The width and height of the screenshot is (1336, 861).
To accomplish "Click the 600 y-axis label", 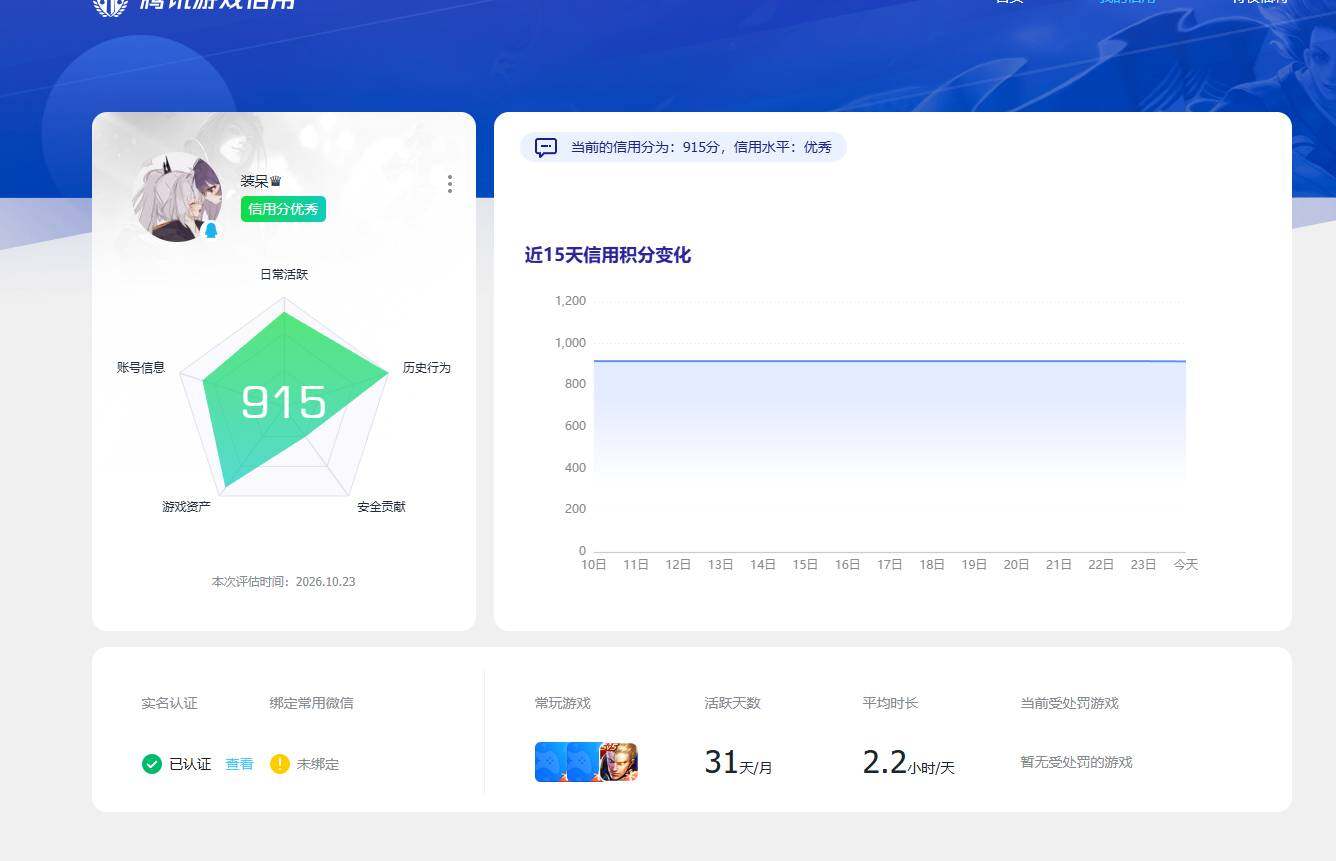I will tap(575, 426).
